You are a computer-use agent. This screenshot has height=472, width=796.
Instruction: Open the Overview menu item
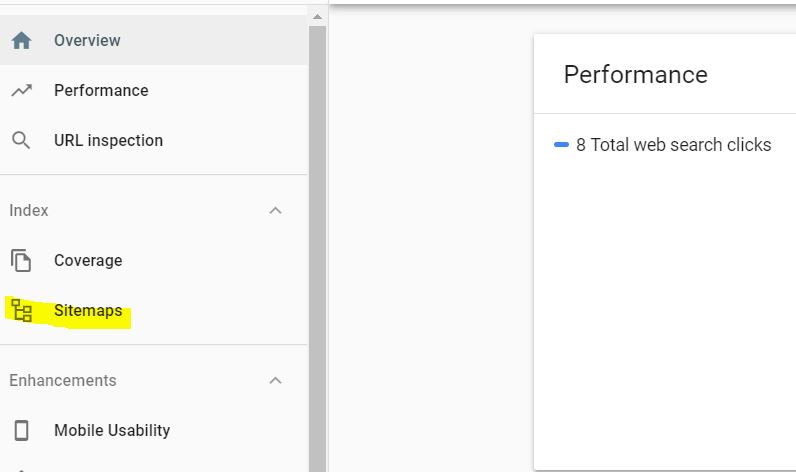87,41
